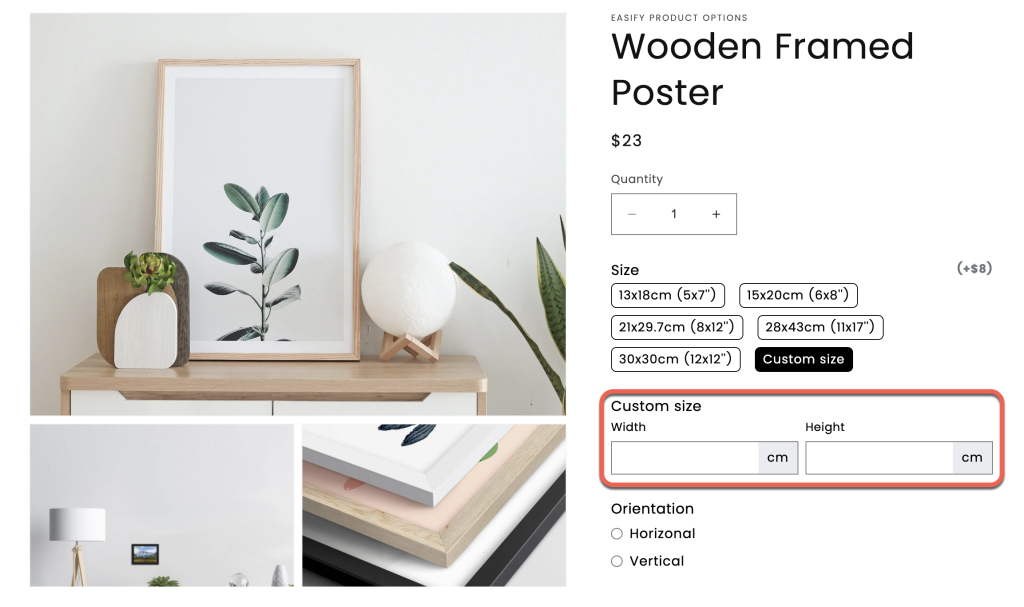Click the Easify Product Options vendor text
The image size is (1024, 607).
pos(679,18)
